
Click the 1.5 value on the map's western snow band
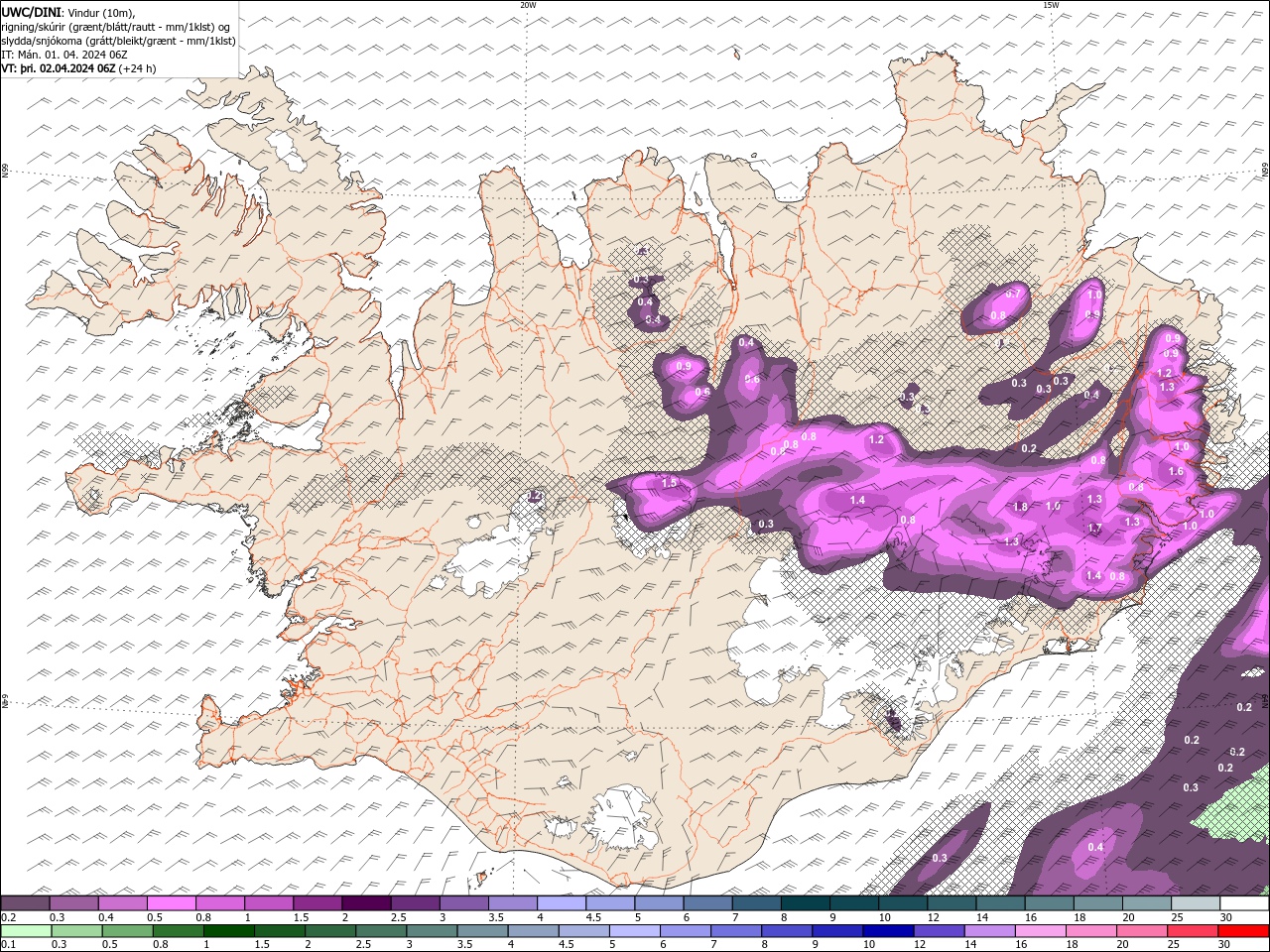coord(670,483)
